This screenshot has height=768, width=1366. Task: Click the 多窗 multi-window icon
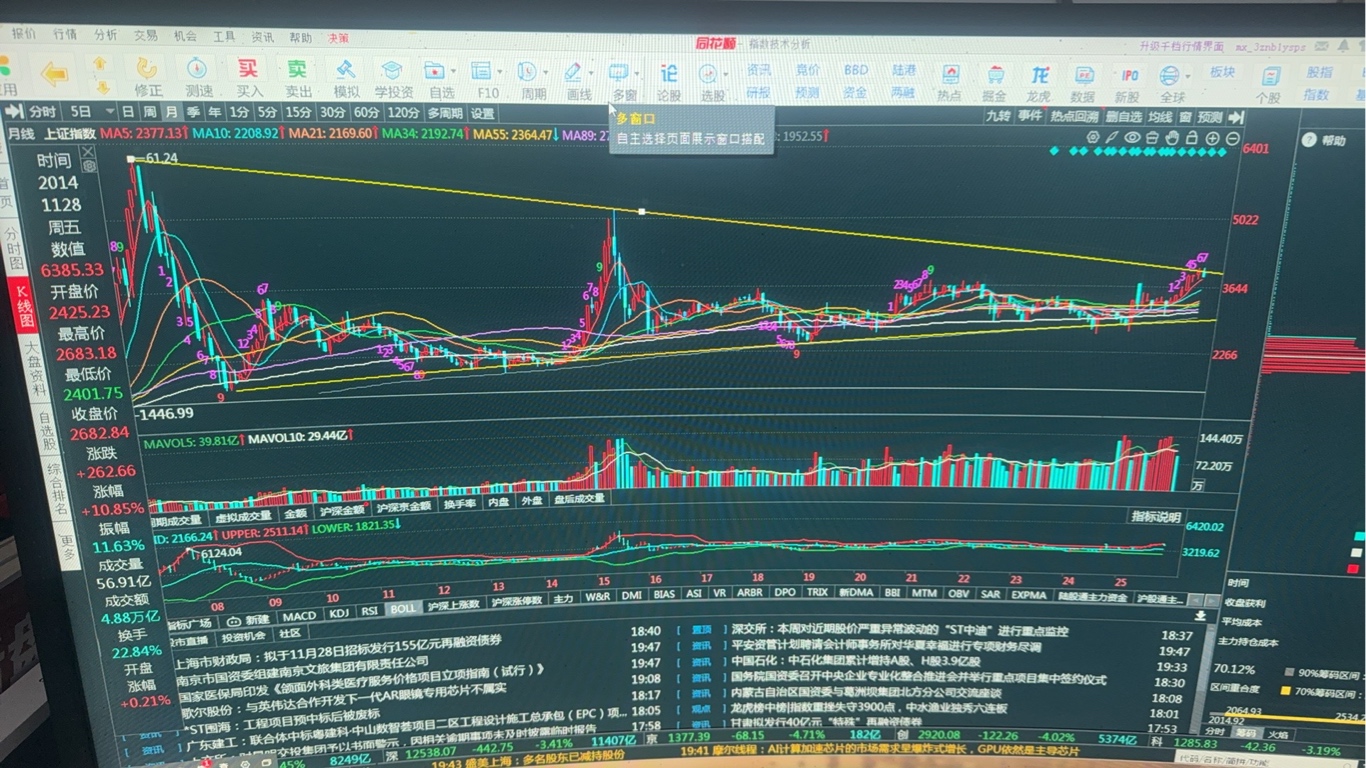click(x=619, y=73)
